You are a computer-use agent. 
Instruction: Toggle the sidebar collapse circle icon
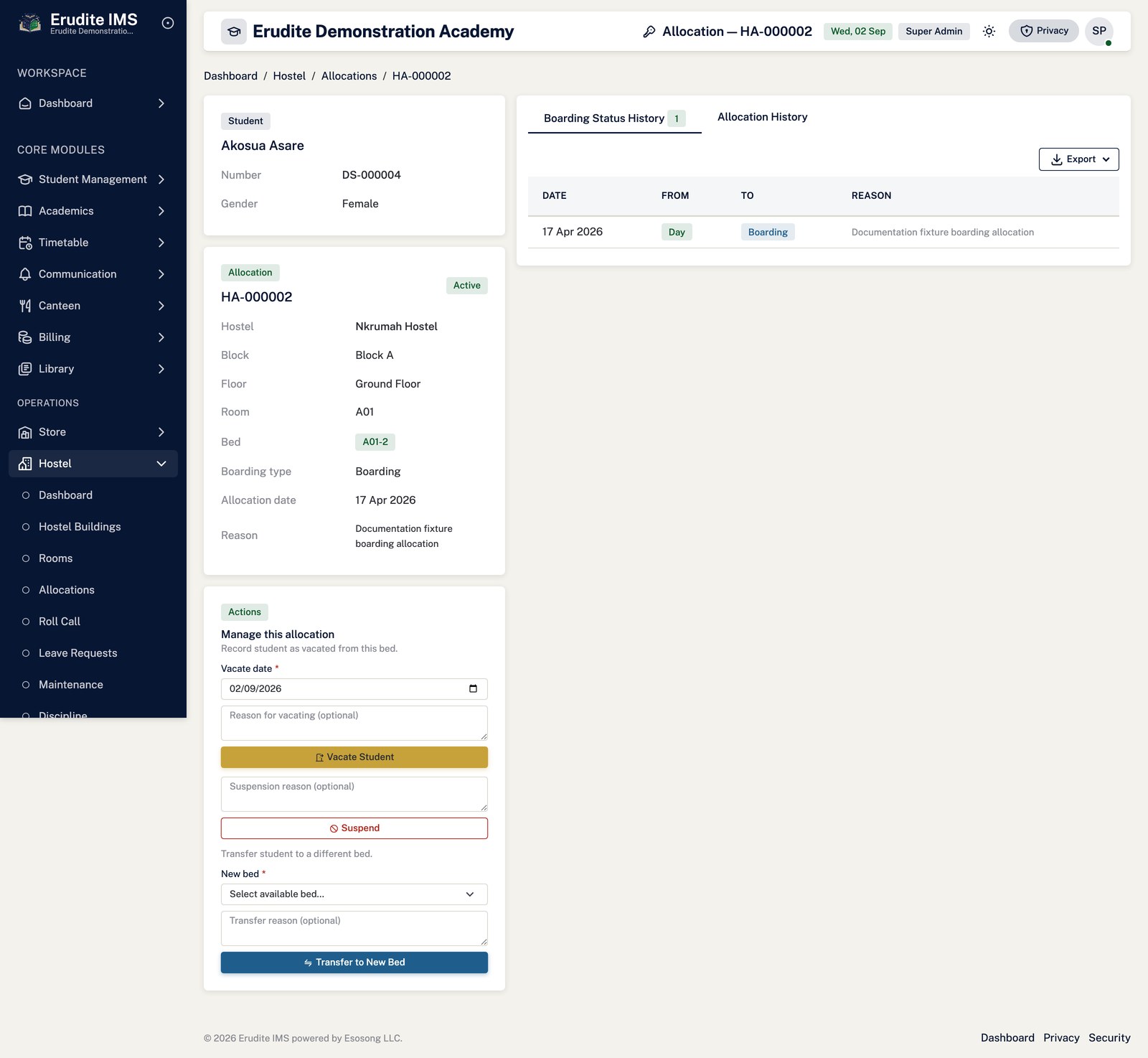point(168,23)
